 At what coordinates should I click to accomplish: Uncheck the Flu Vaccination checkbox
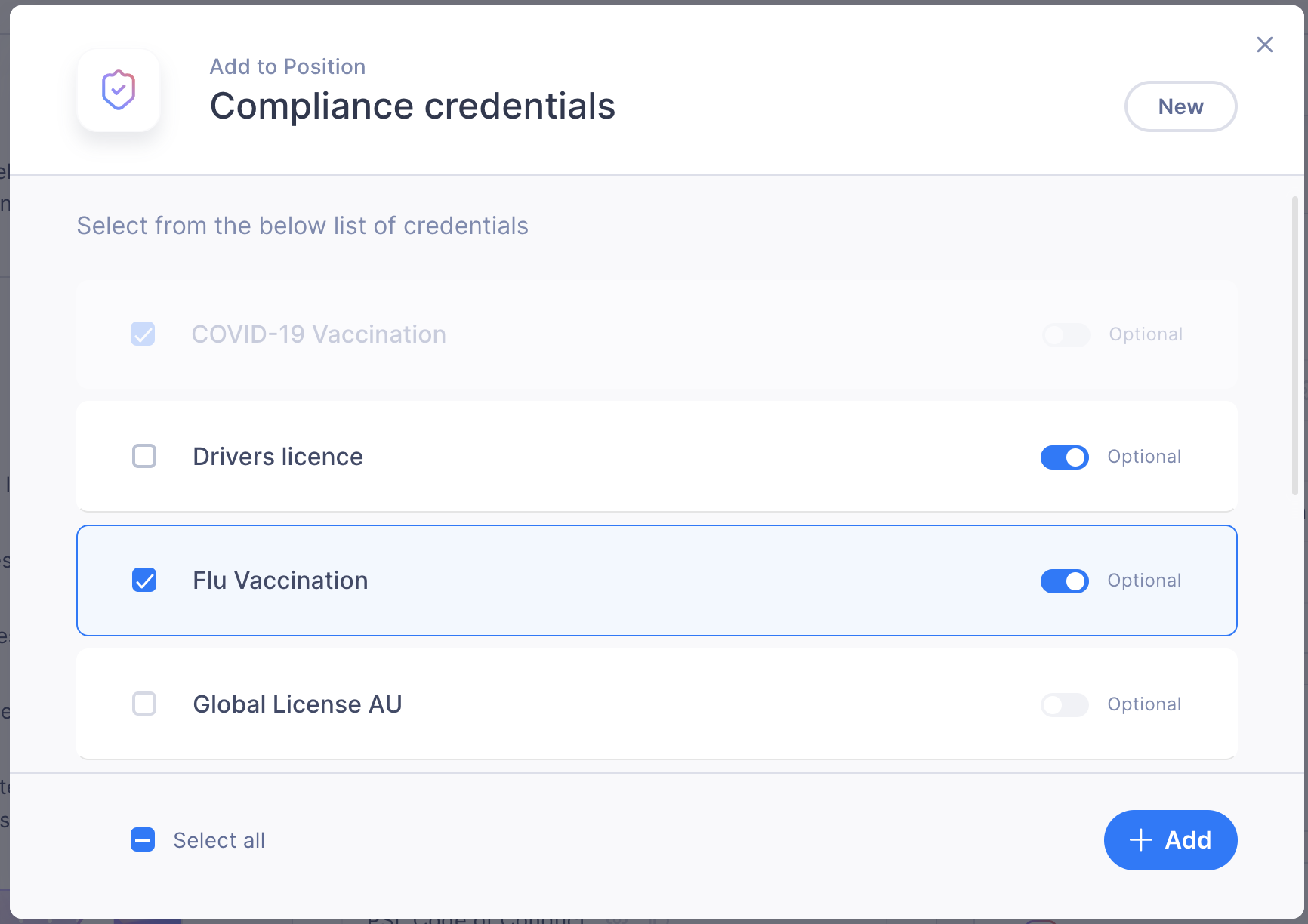144,580
